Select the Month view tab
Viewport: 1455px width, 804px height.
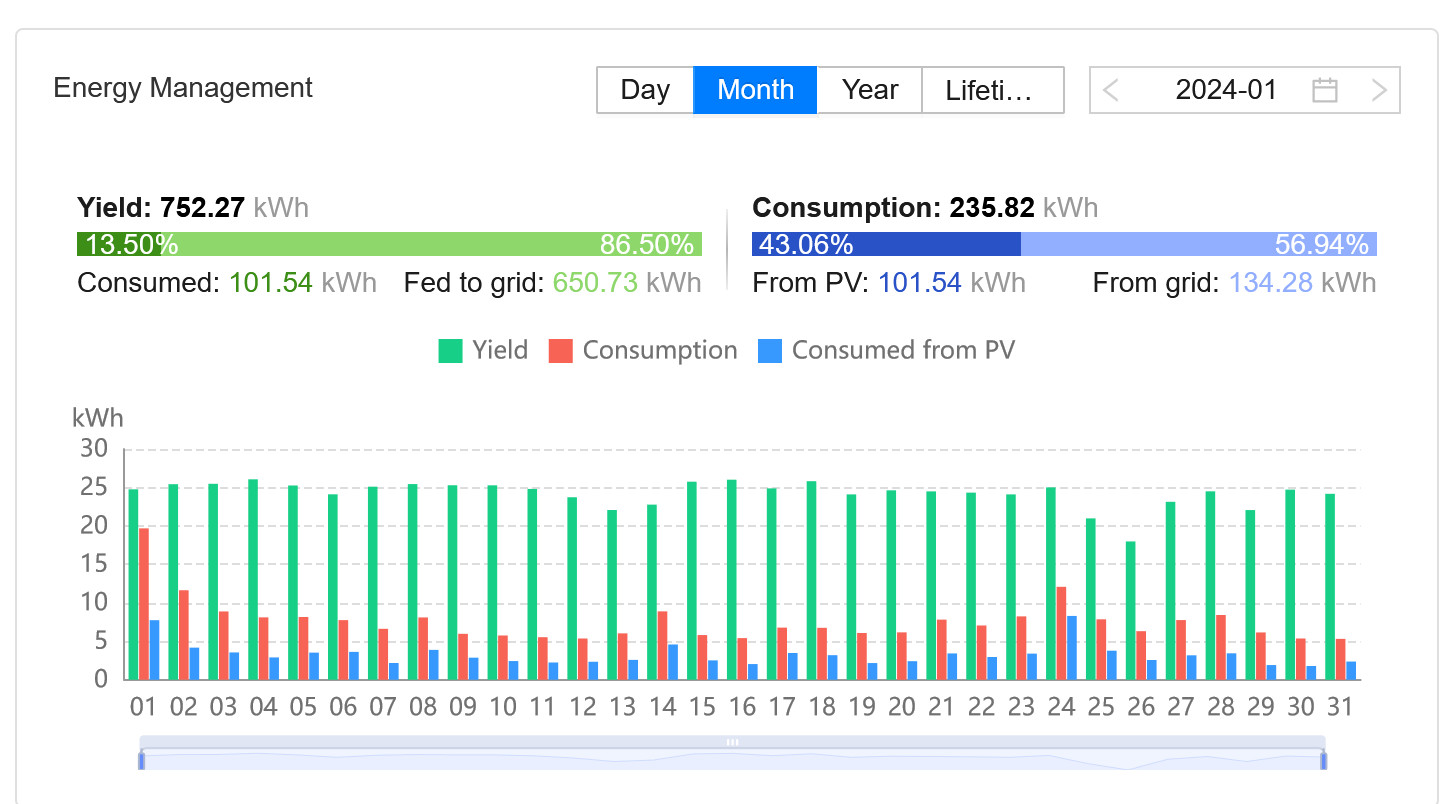[755, 90]
